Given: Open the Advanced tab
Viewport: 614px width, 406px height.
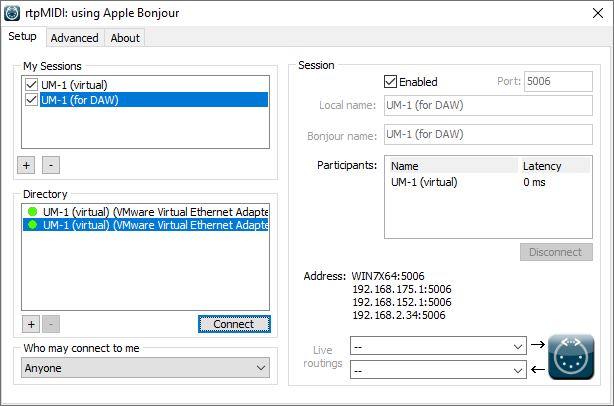Looking at the screenshot, I should 75,38.
